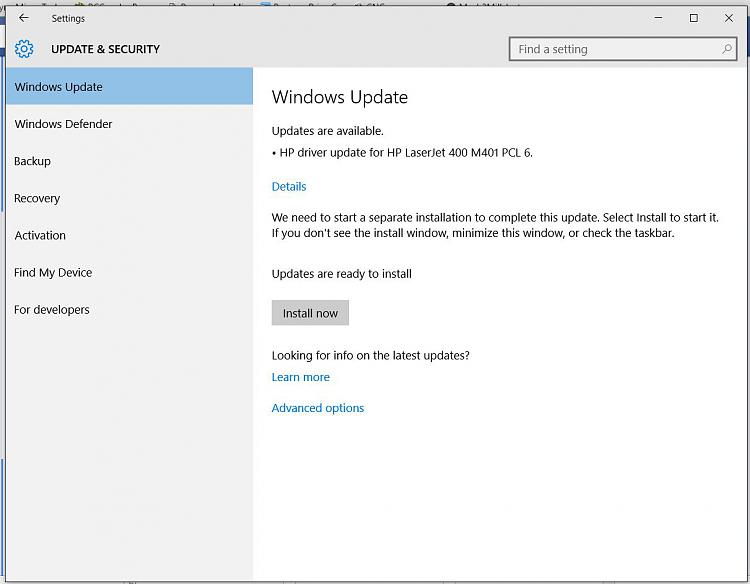Viewport: 750px width, 584px height.
Task: Click 'Looking for info on the latest updates?'
Action: (x=371, y=355)
